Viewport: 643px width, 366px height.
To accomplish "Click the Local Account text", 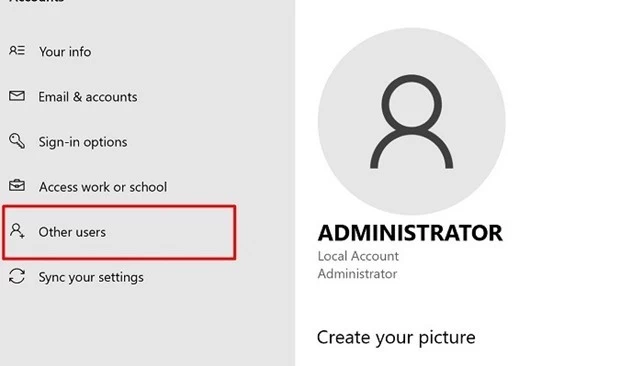I will 358,256.
